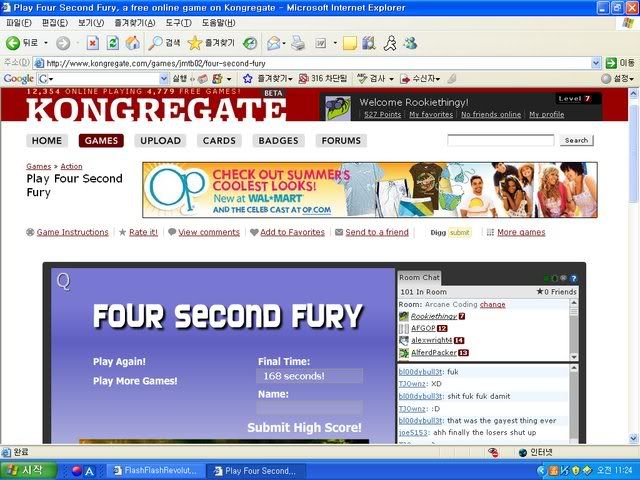Click the IE Stop button
Viewport: 640px width, 480px height.
pos(92,43)
